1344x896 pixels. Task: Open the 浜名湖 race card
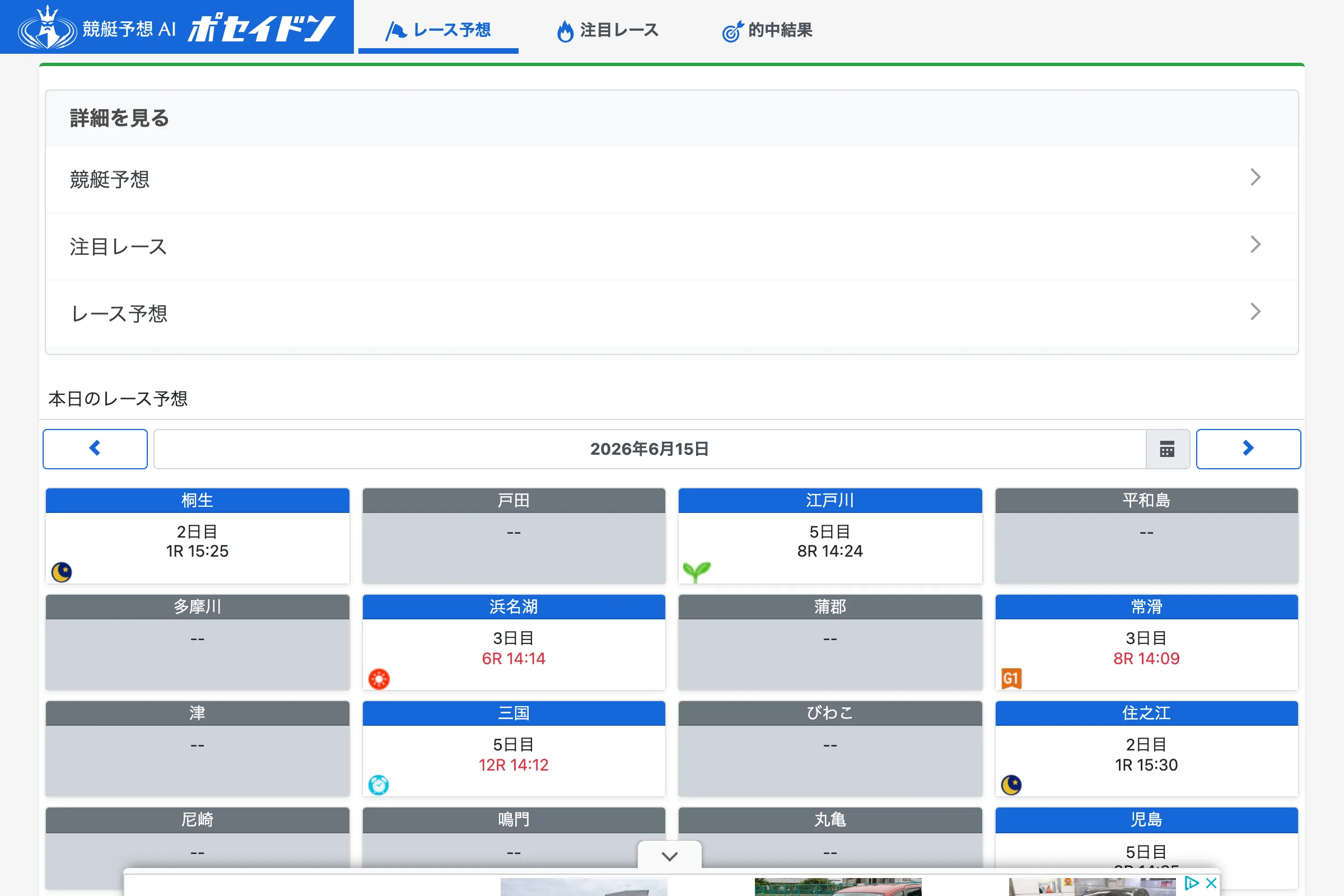[x=514, y=642]
